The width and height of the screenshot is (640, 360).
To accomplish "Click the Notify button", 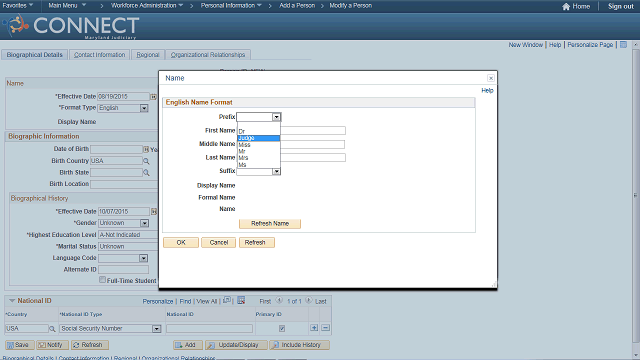I will pyautogui.click(x=52, y=345).
